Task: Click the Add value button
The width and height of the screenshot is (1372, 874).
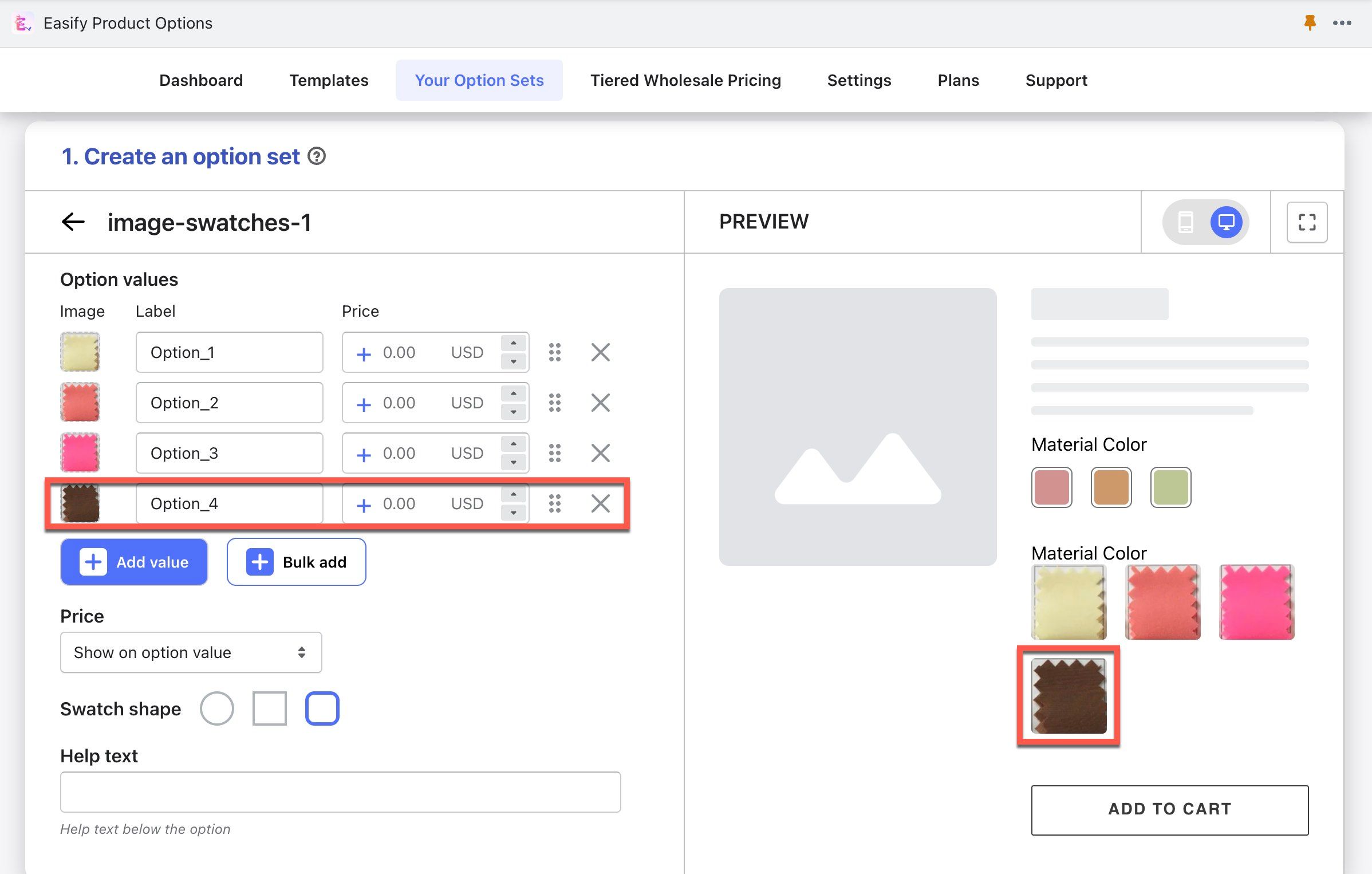Action: click(134, 562)
